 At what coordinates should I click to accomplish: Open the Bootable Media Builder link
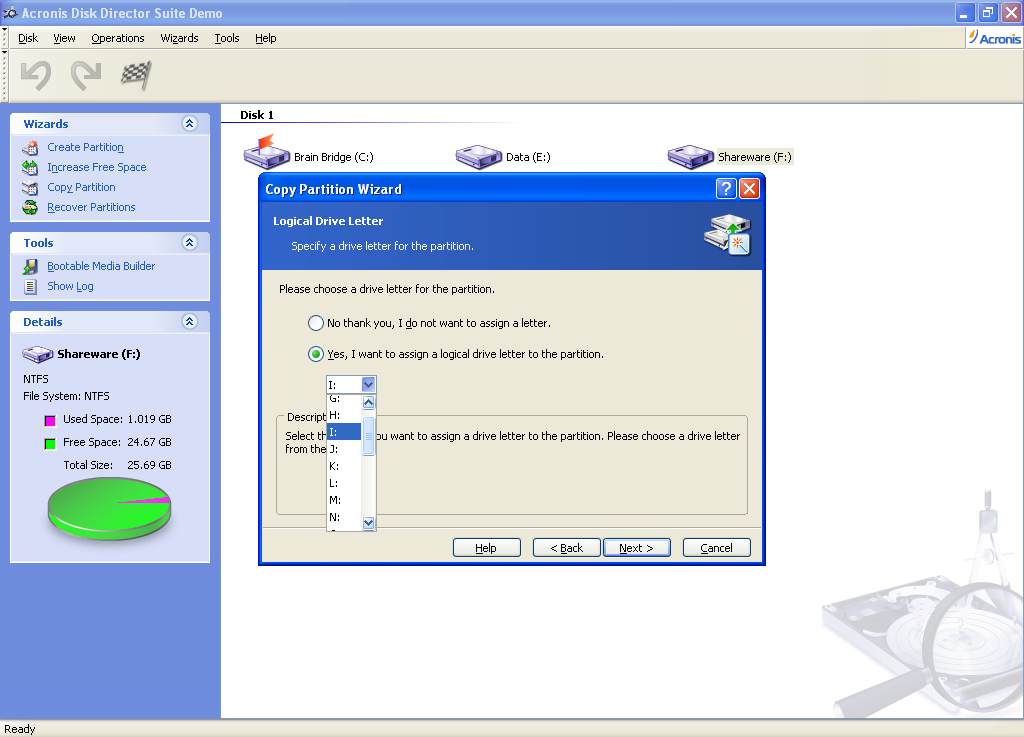point(101,266)
